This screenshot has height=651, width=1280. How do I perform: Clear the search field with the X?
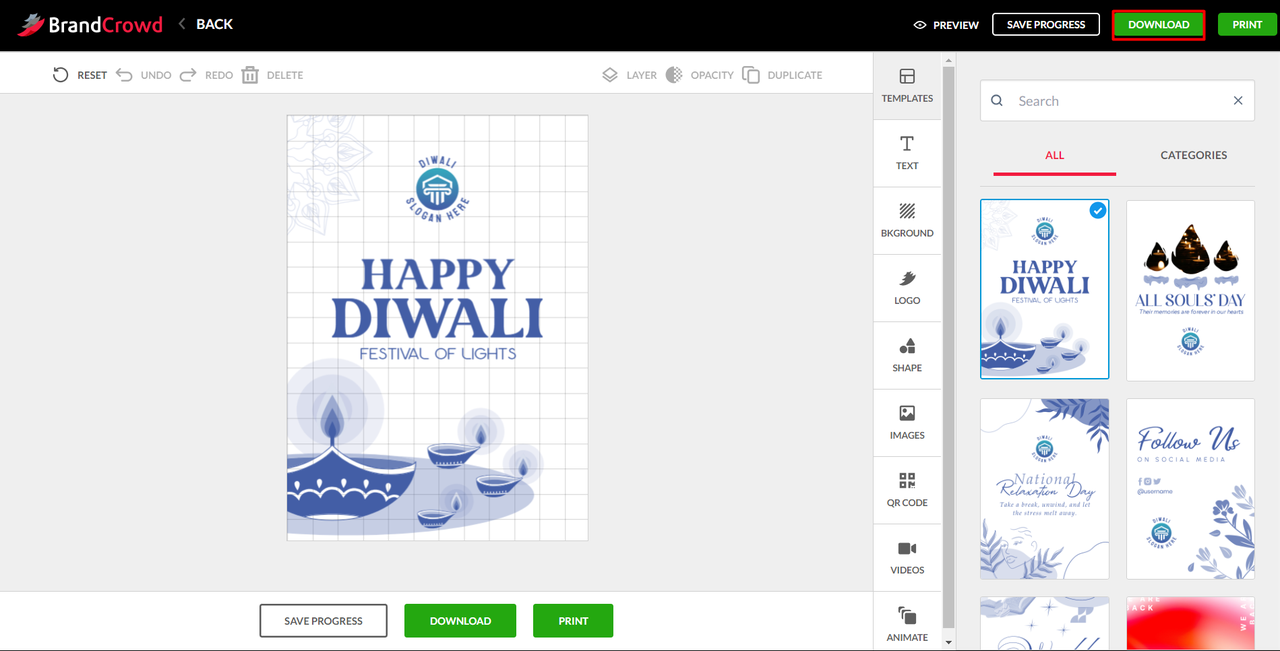(x=1238, y=101)
